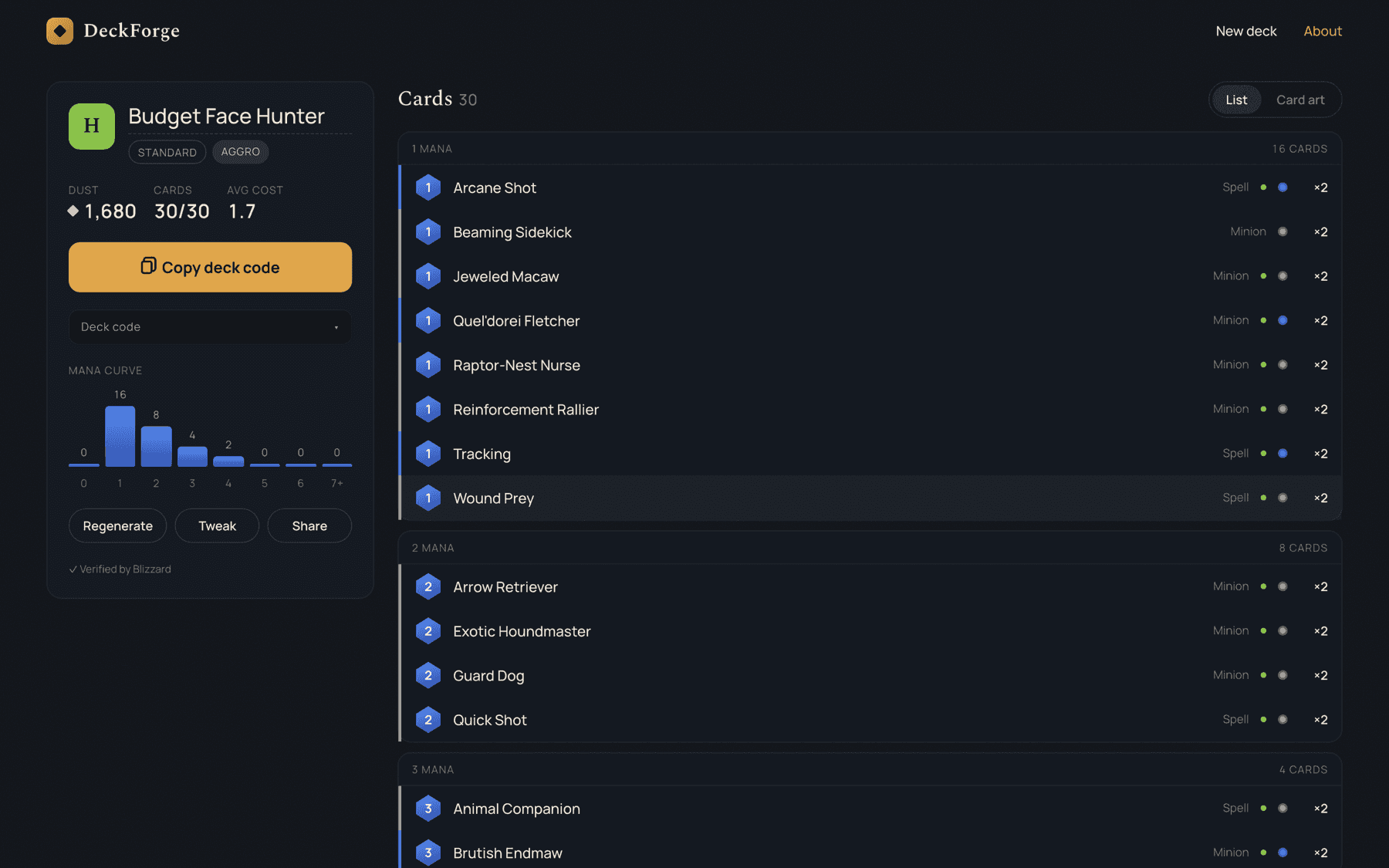Screen dimensions: 1389x868
Task: Toggle the AGGRO tag chip
Action: point(241,152)
